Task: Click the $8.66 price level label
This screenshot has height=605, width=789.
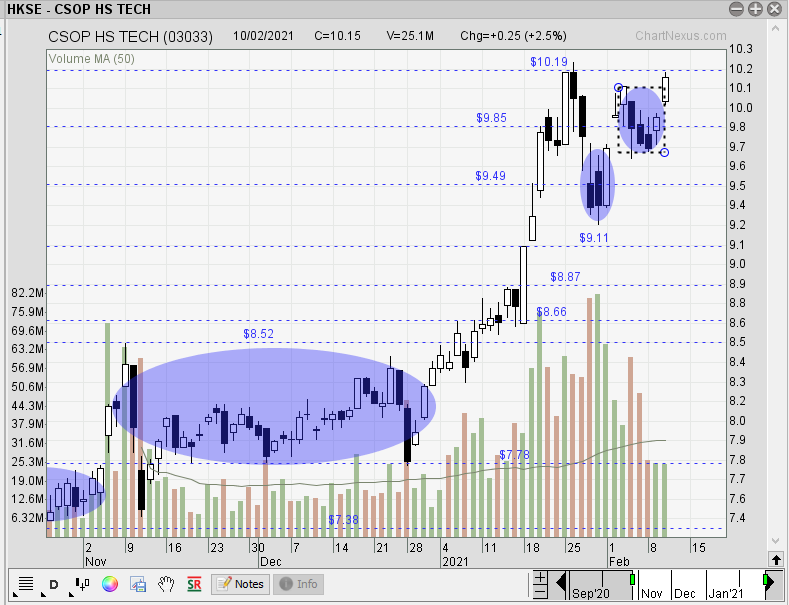Action: pyautogui.click(x=551, y=312)
